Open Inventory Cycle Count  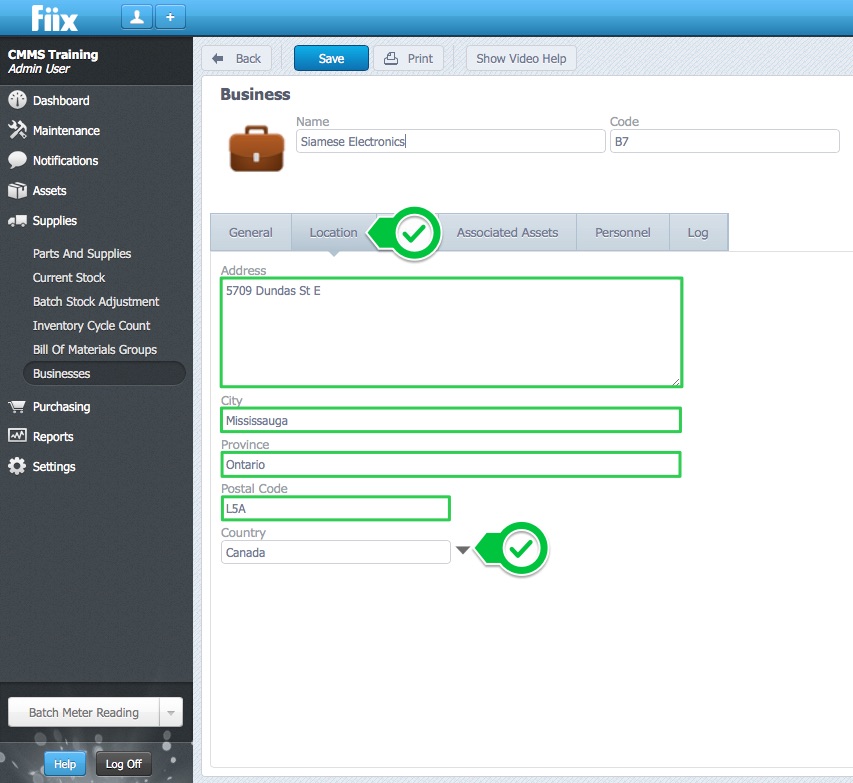[91, 325]
